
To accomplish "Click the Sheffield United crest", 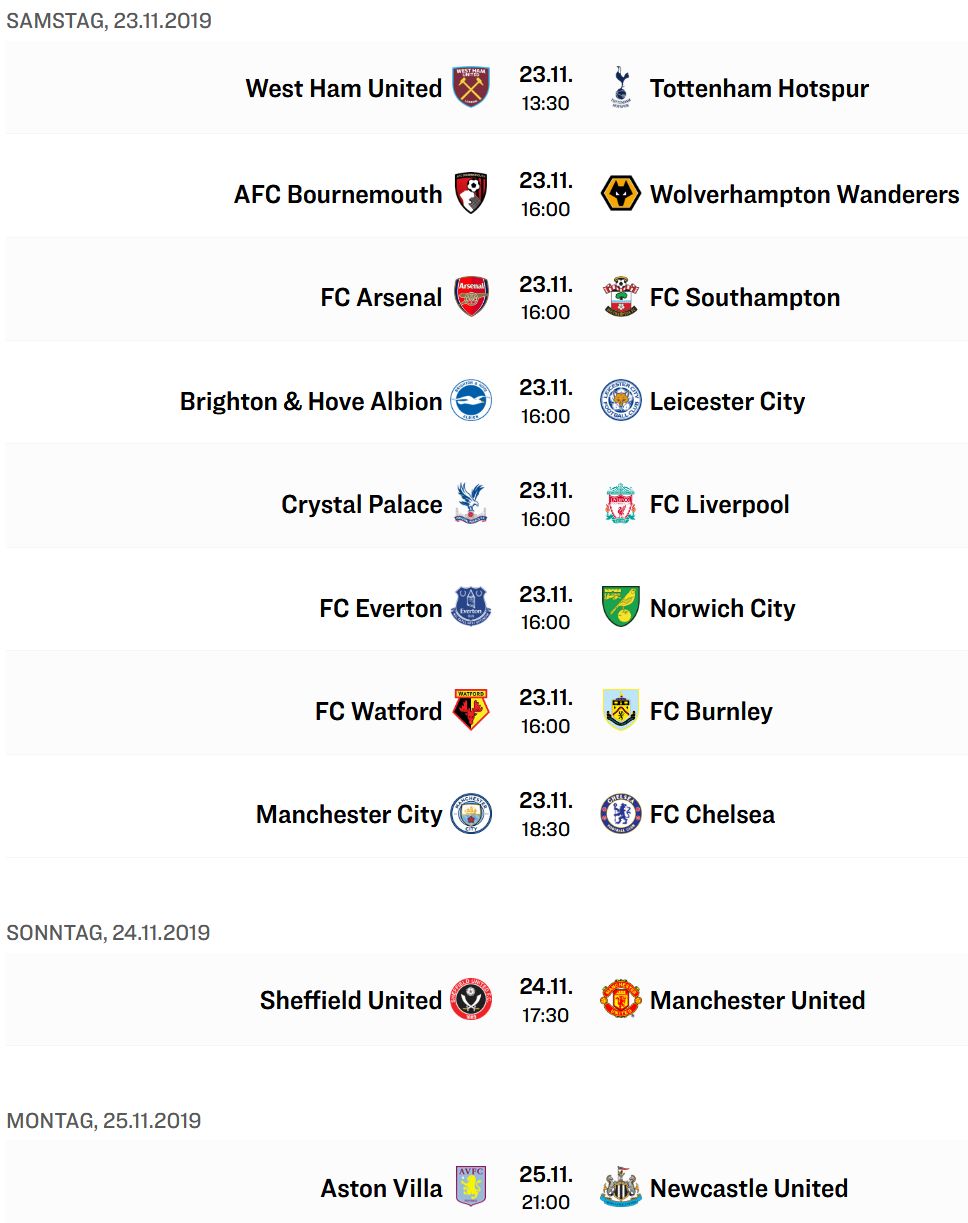I will pyautogui.click(x=471, y=1000).
